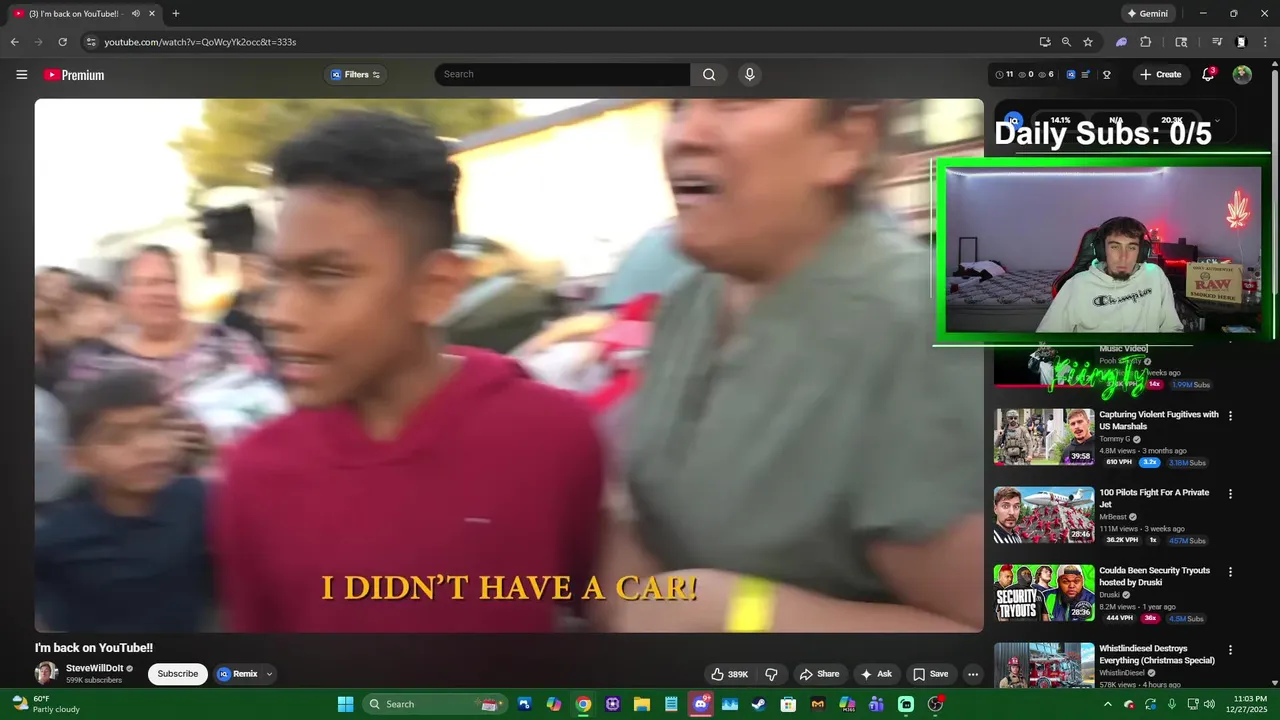Click the search magnifier button
Image resolution: width=1280 pixels, height=720 pixels.
click(x=709, y=74)
